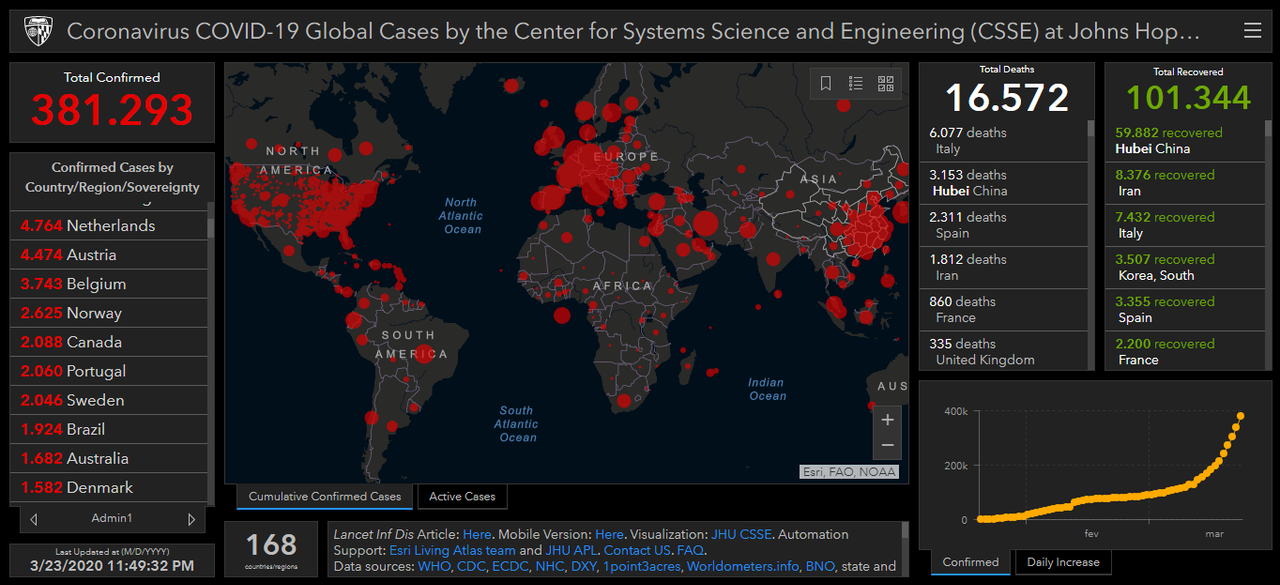The image size is (1280, 585).
Task: Click the Spain 2.311 deaths entry
Action: (x=1003, y=225)
